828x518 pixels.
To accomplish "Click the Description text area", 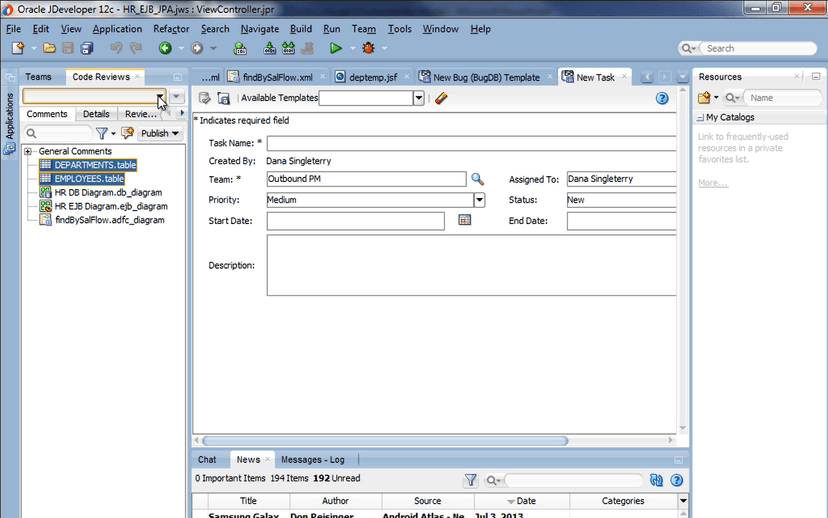I will [471, 265].
